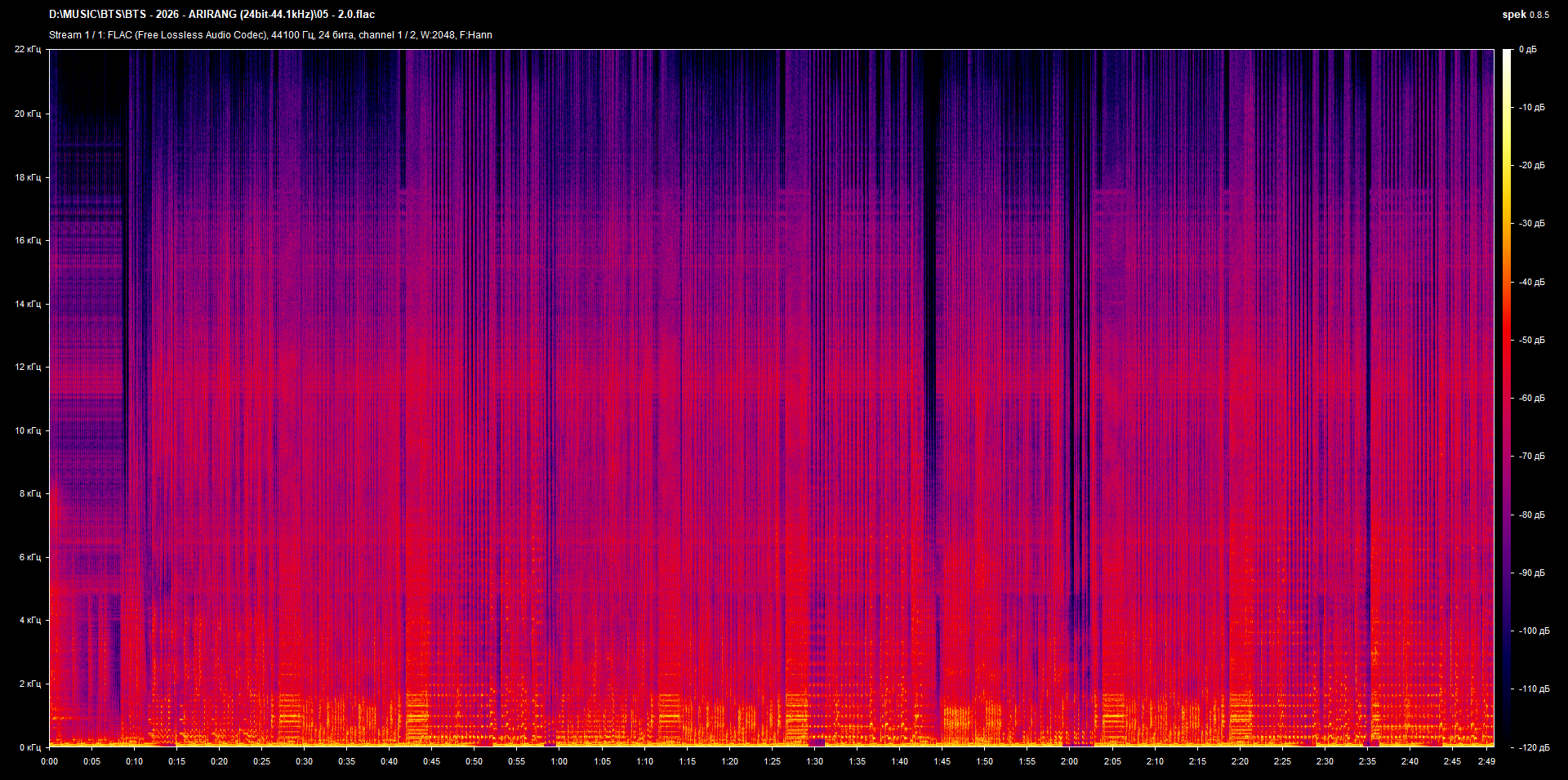Viewport: 1568px width, 780px height.
Task: Click the W:2048 window size label
Action: [439, 34]
